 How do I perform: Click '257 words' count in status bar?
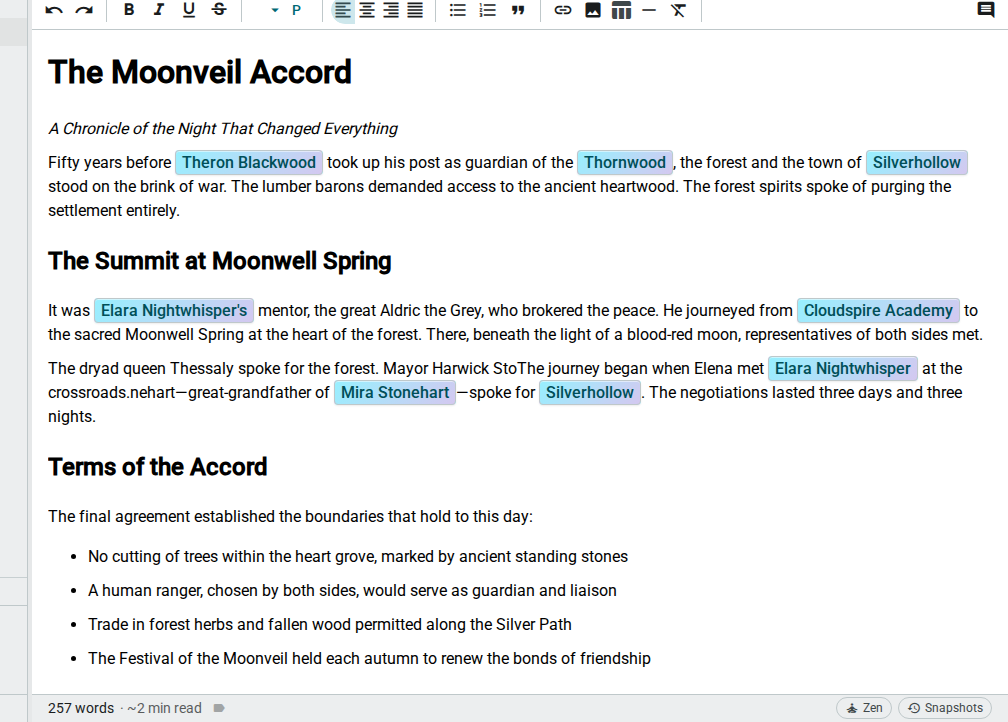click(x=81, y=708)
